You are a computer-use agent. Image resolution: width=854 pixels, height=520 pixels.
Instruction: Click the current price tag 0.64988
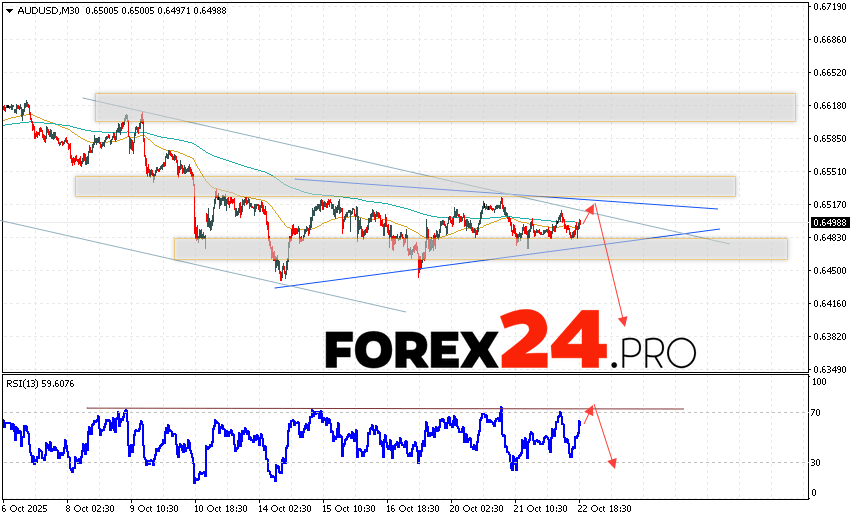pyautogui.click(x=830, y=222)
